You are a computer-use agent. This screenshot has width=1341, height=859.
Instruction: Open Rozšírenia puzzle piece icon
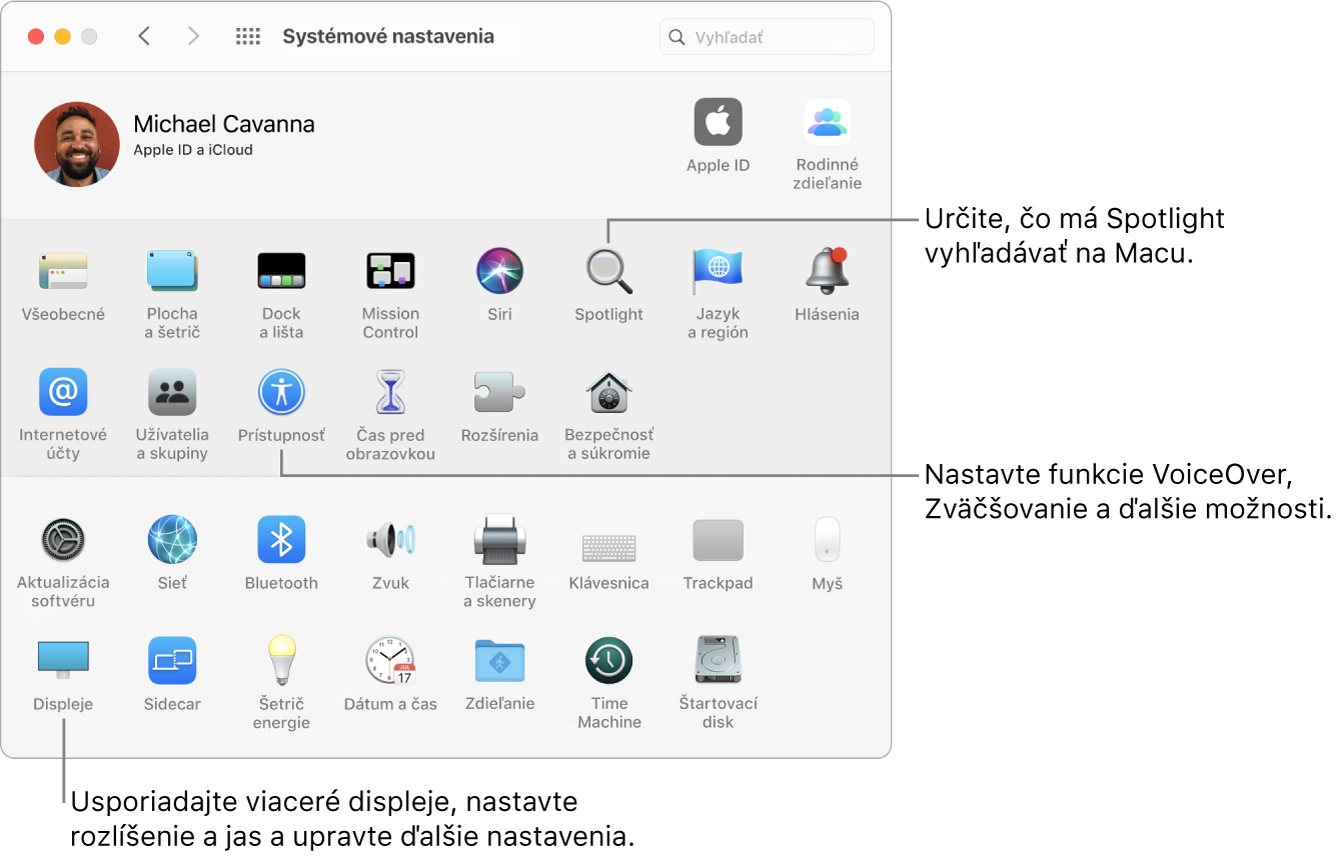(500, 391)
